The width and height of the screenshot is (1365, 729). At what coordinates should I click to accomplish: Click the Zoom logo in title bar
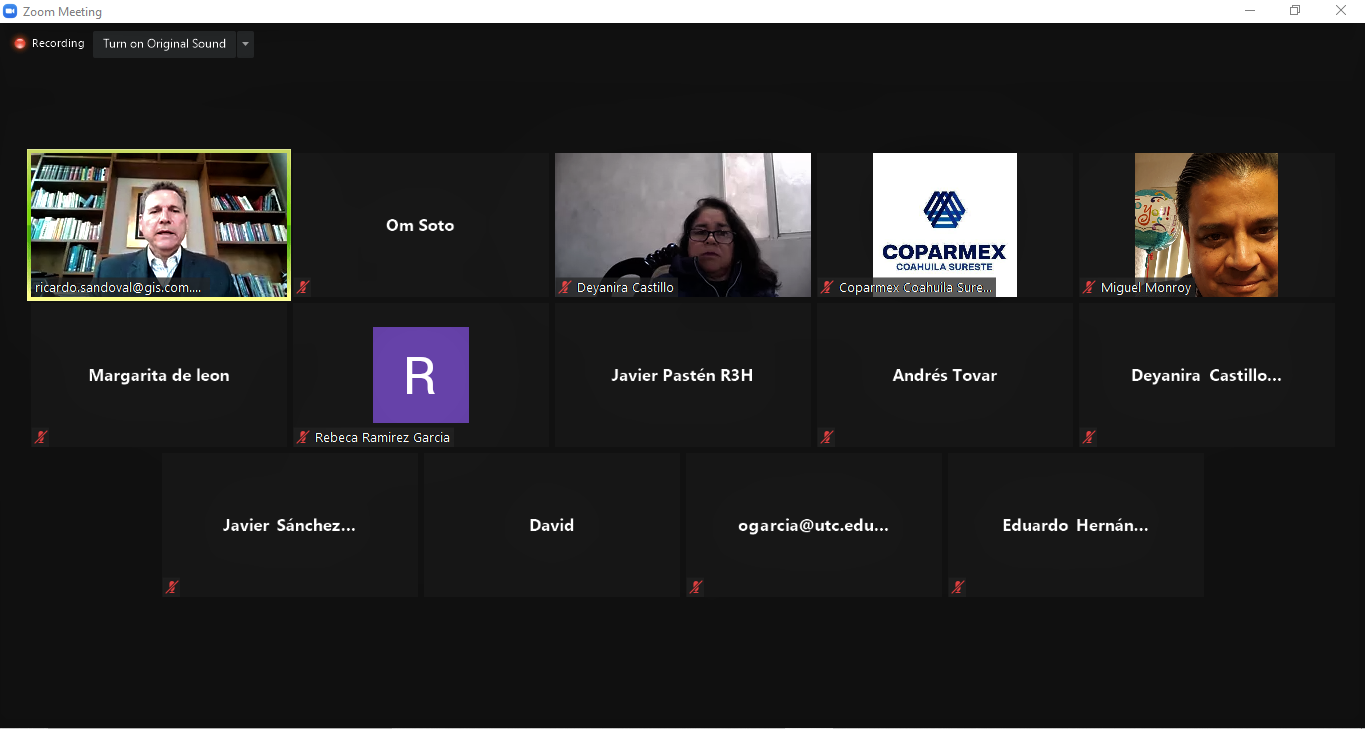[x=11, y=12]
